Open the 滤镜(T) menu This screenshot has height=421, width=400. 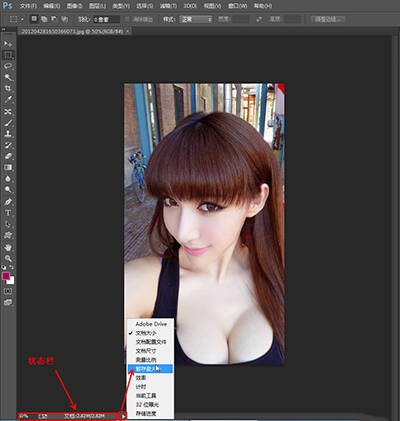tap(168, 6)
